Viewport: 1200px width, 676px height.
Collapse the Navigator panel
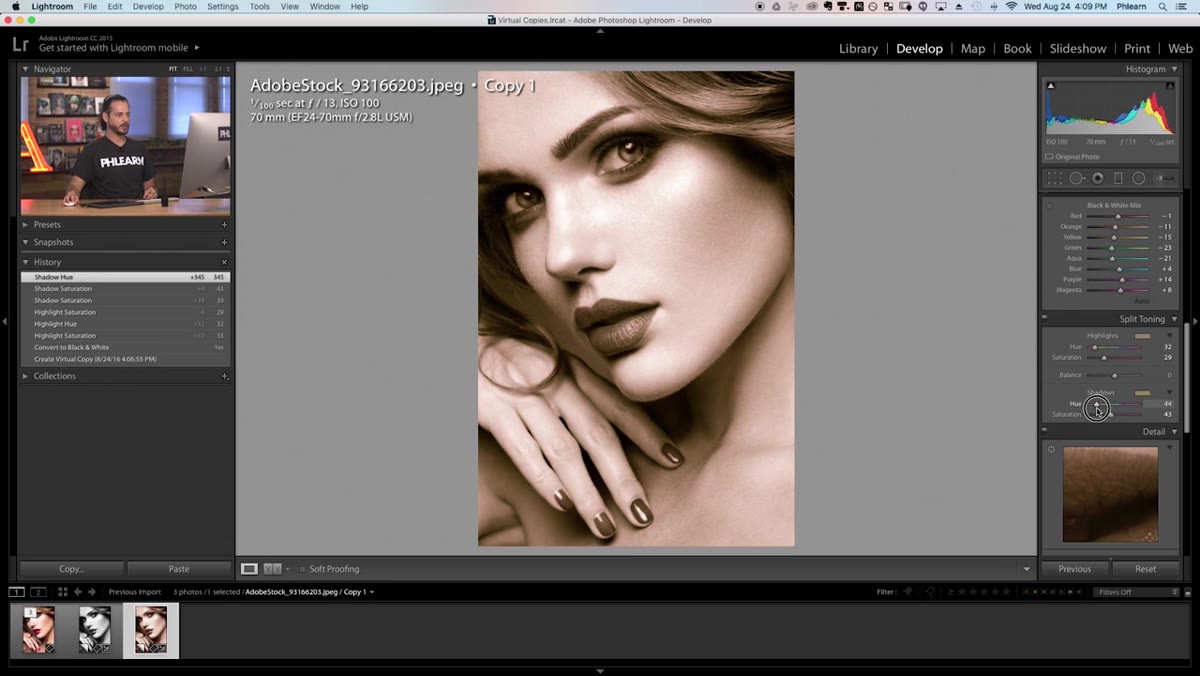click(26, 69)
